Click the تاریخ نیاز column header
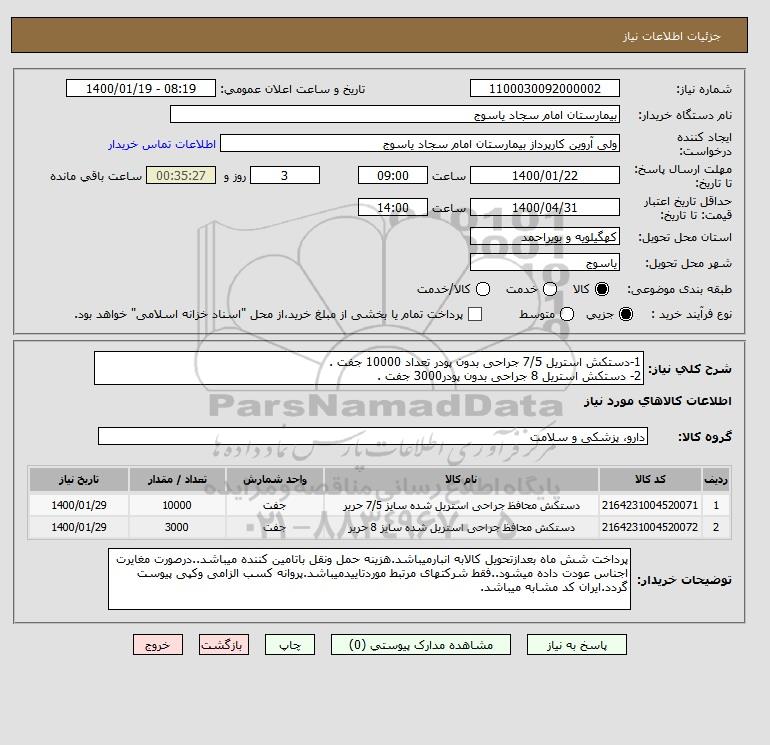 tap(79, 479)
